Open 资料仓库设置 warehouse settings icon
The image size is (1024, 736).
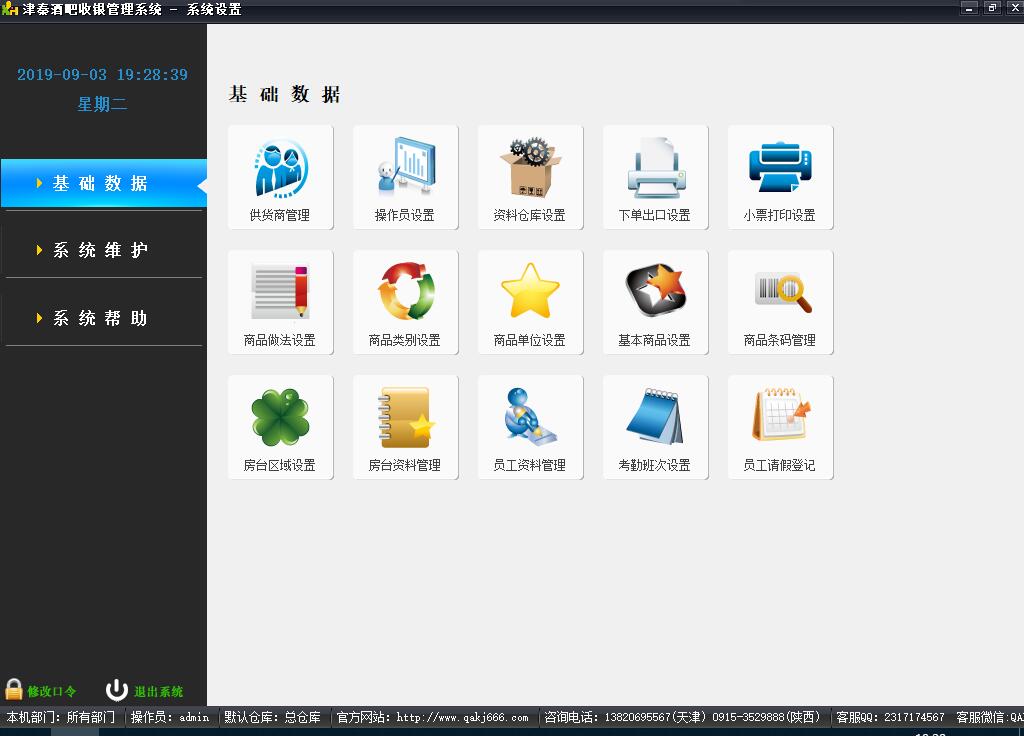(530, 172)
